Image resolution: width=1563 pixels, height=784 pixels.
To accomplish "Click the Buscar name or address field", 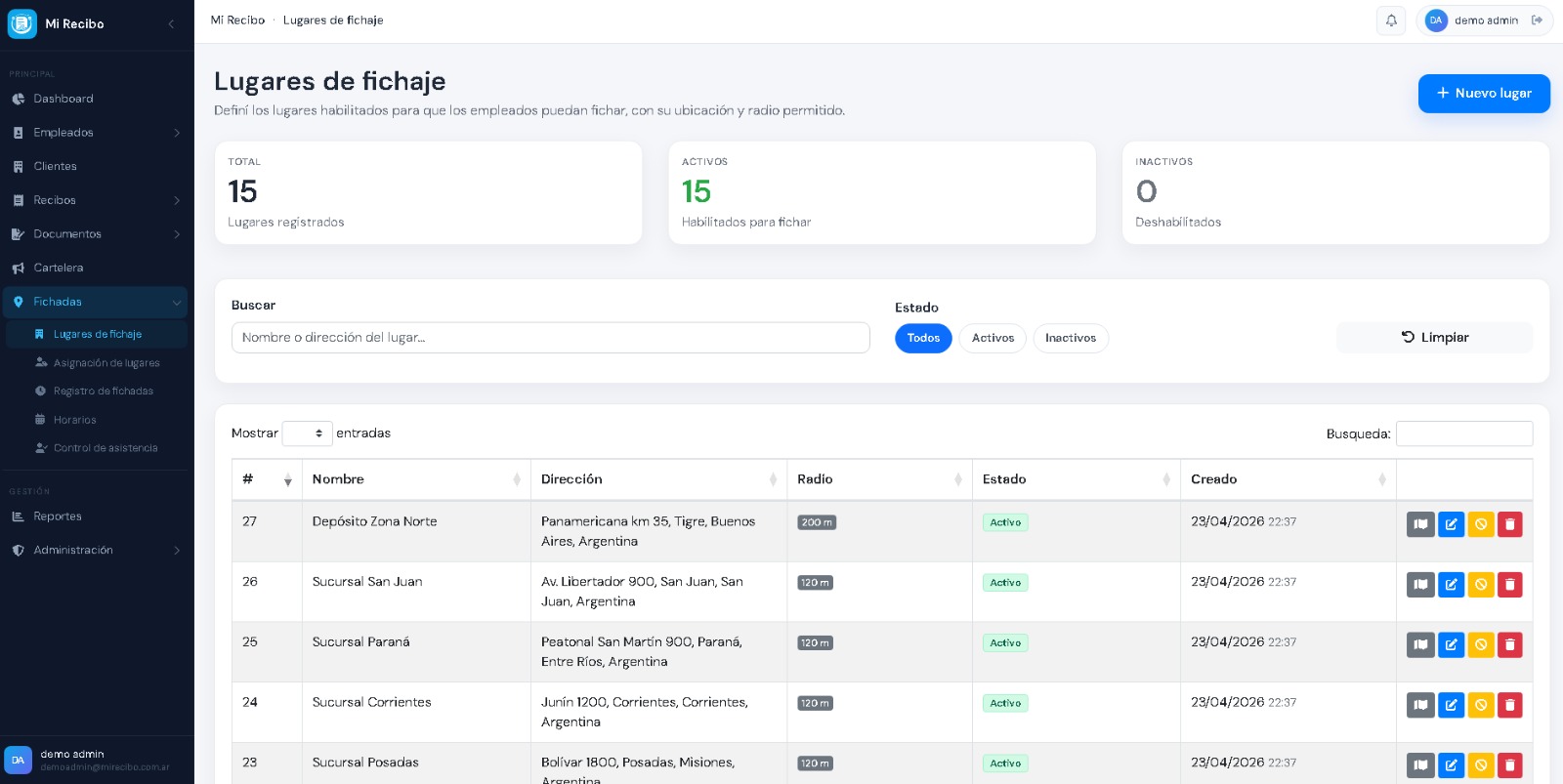I will [x=550, y=338].
